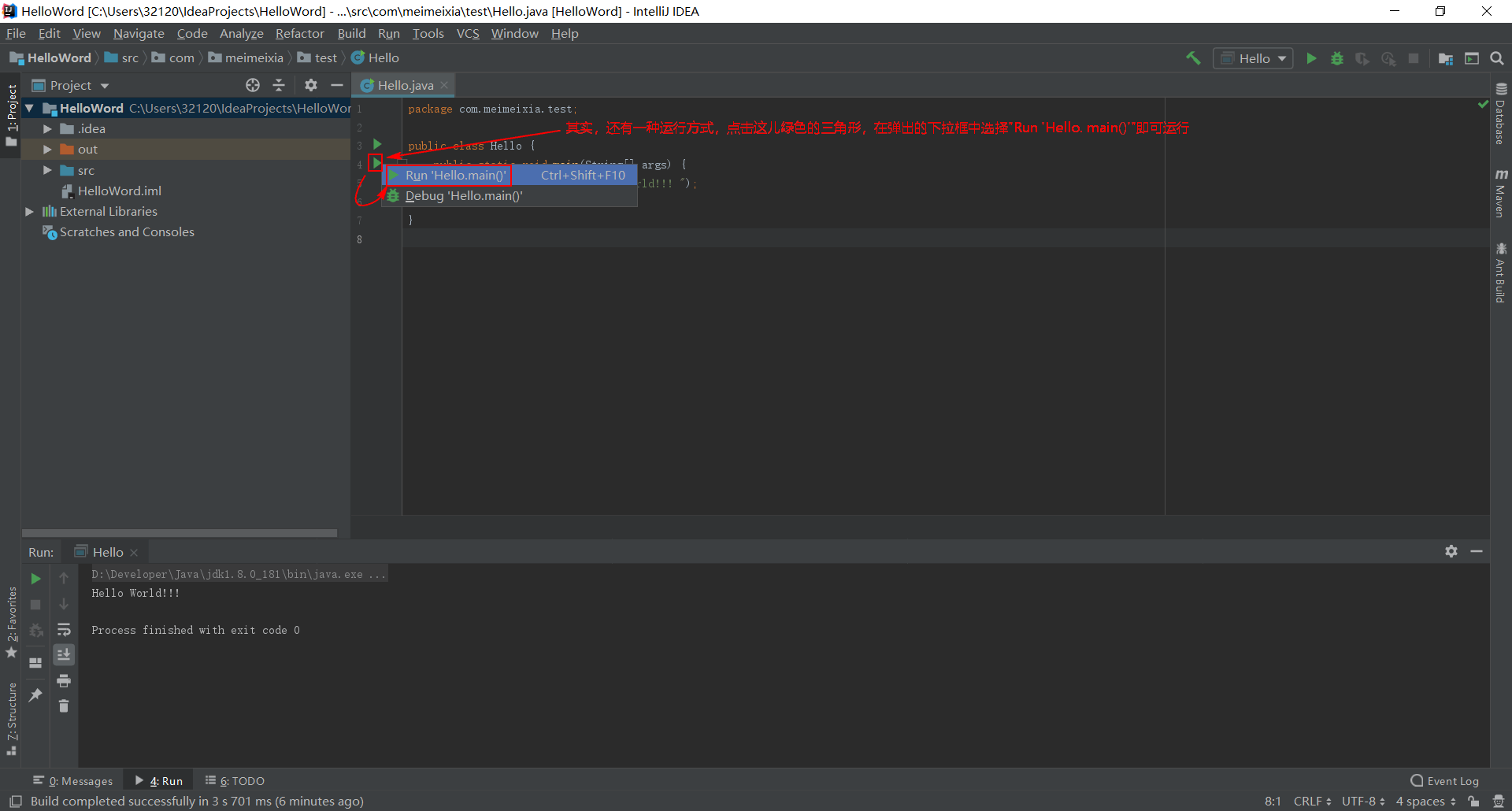Image resolution: width=1512 pixels, height=811 pixels.
Task: Change UTF-8 encoding in status bar
Action: [x=1363, y=801]
